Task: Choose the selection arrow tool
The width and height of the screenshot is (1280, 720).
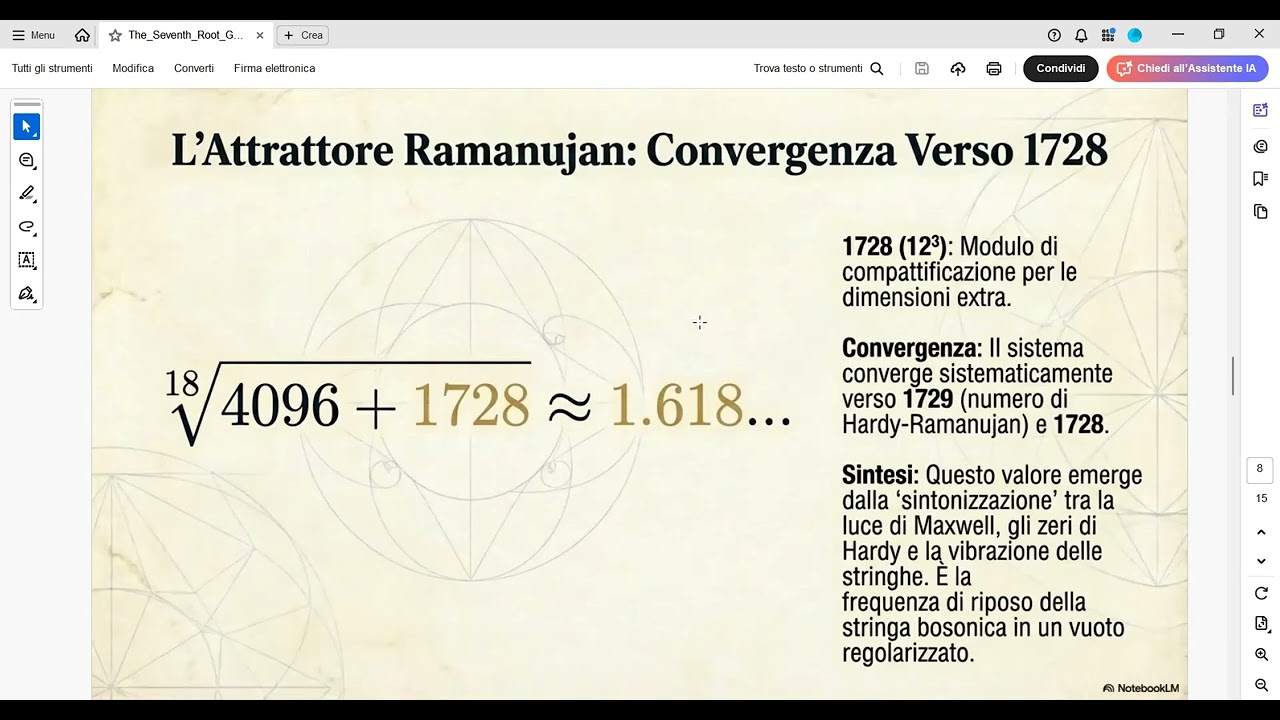Action: click(x=27, y=127)
